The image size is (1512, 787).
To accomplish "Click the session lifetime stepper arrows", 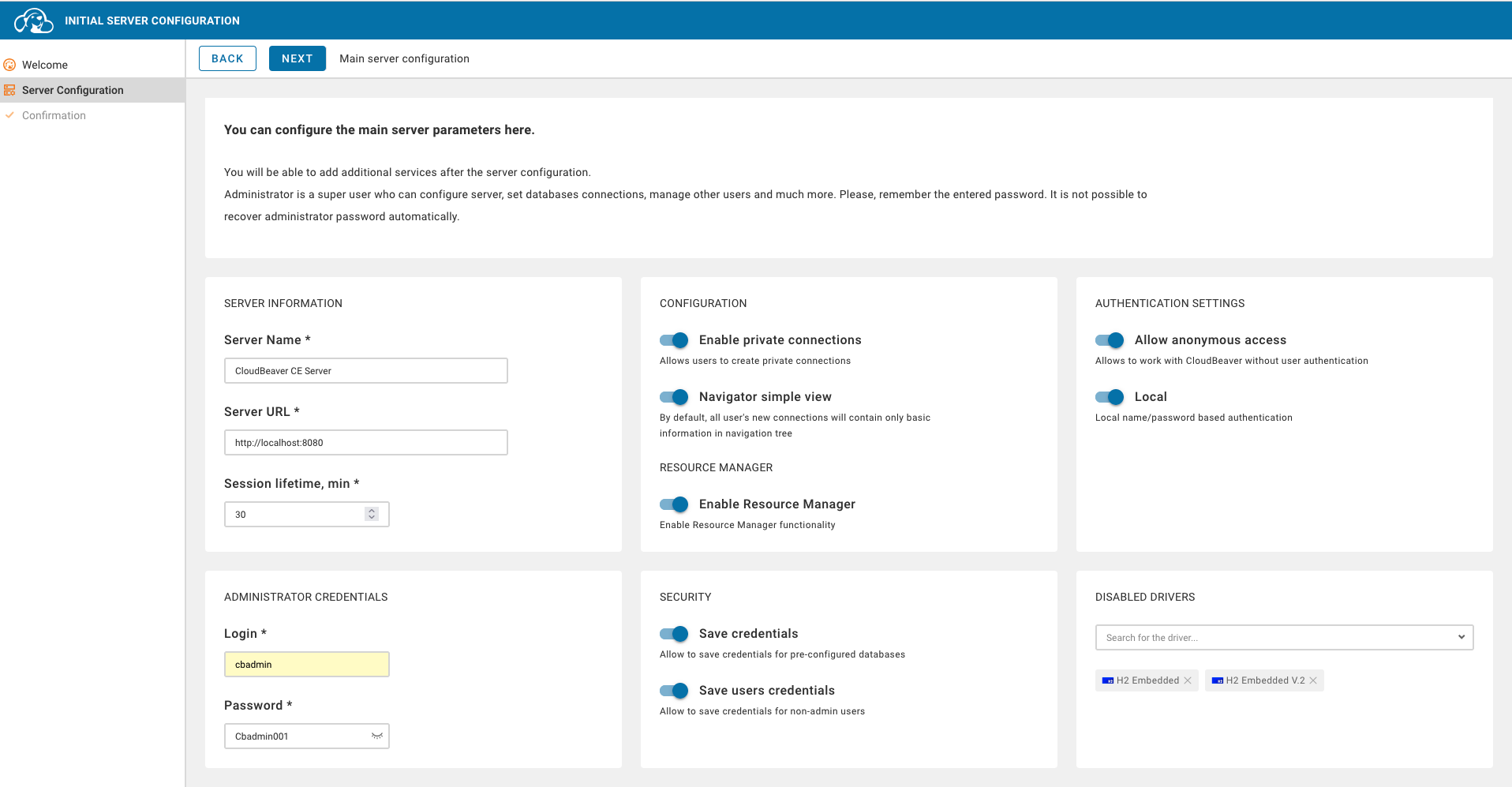I will pos(372,514).
